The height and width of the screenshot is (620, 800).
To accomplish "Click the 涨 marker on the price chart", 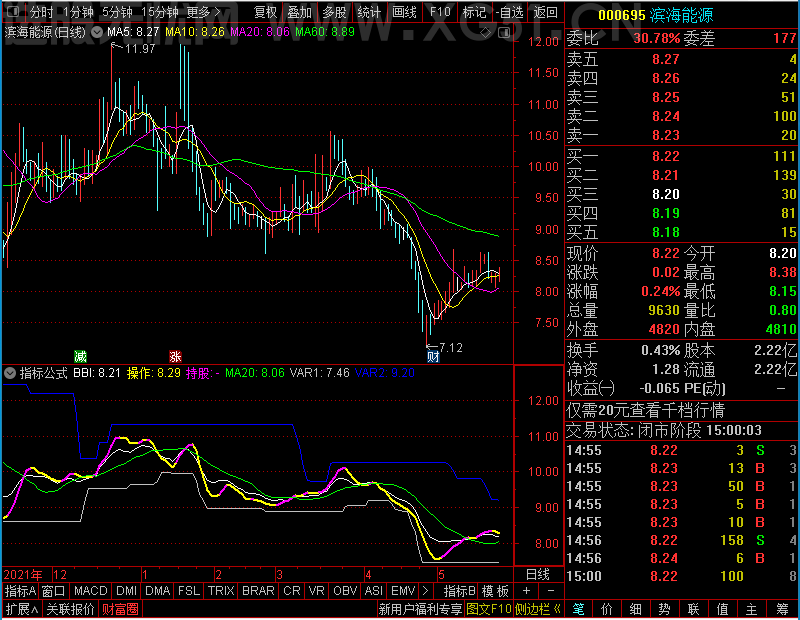I will point(175,356).
